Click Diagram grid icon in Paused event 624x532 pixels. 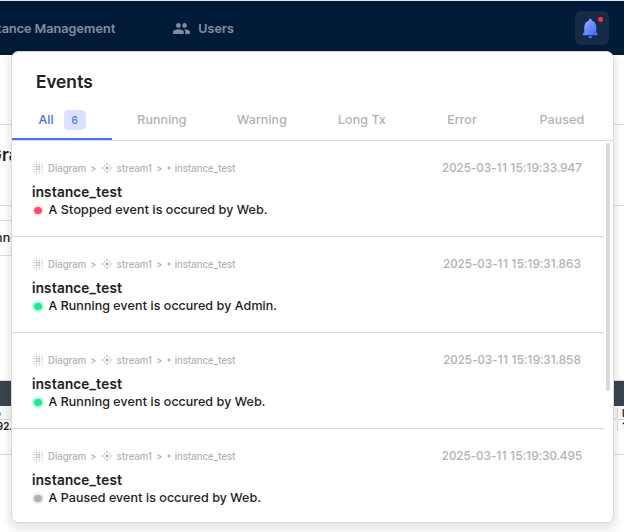tap(38, 456)
